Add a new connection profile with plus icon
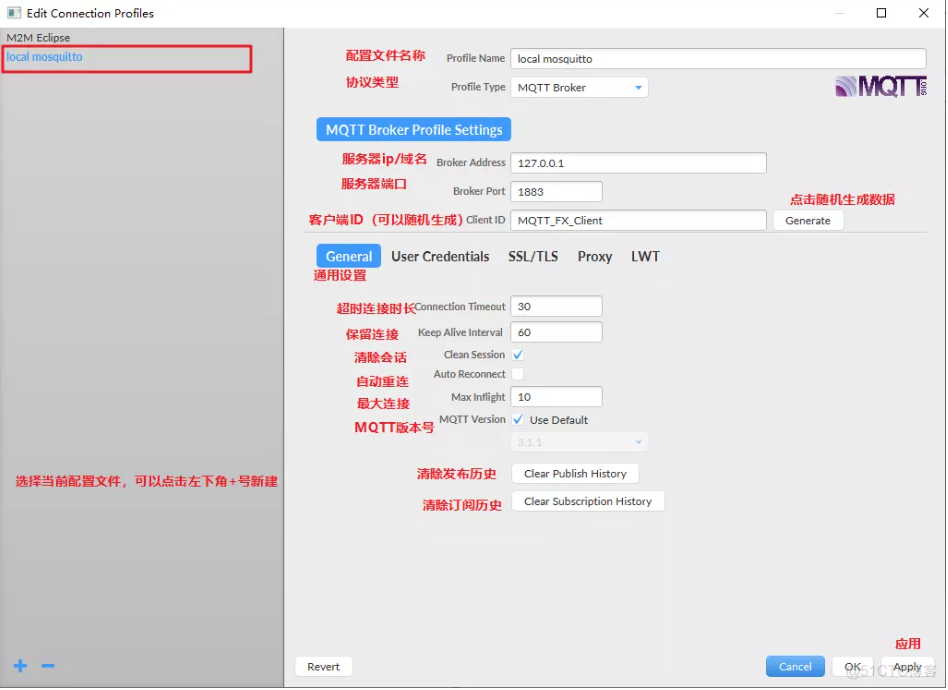 [x=20, y=666]
